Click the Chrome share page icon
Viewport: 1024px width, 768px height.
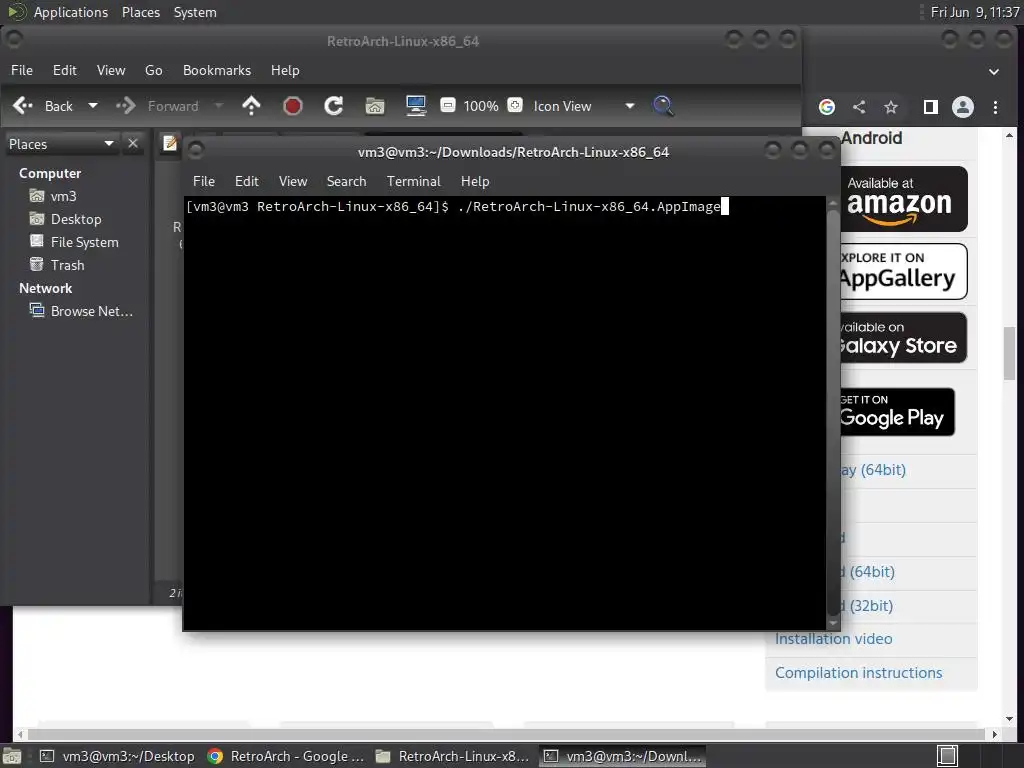coord(859,106)
